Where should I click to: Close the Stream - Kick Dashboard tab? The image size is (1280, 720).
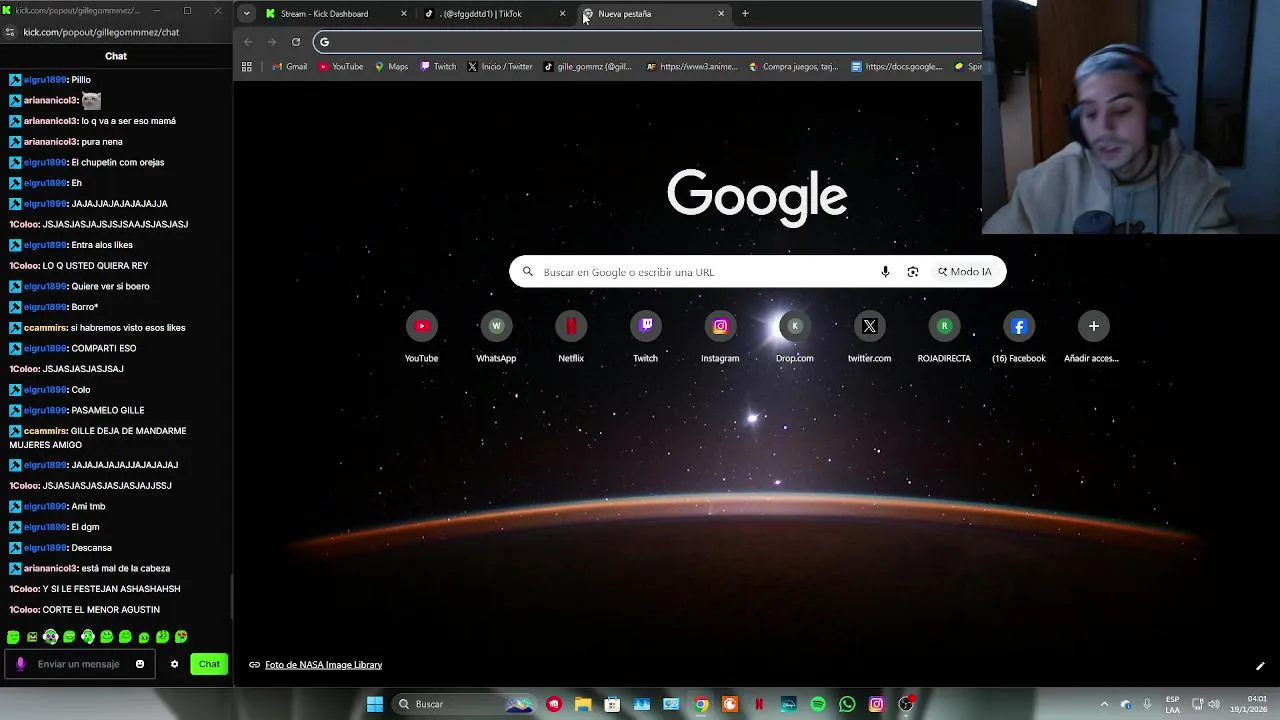[x=404, y=14]
